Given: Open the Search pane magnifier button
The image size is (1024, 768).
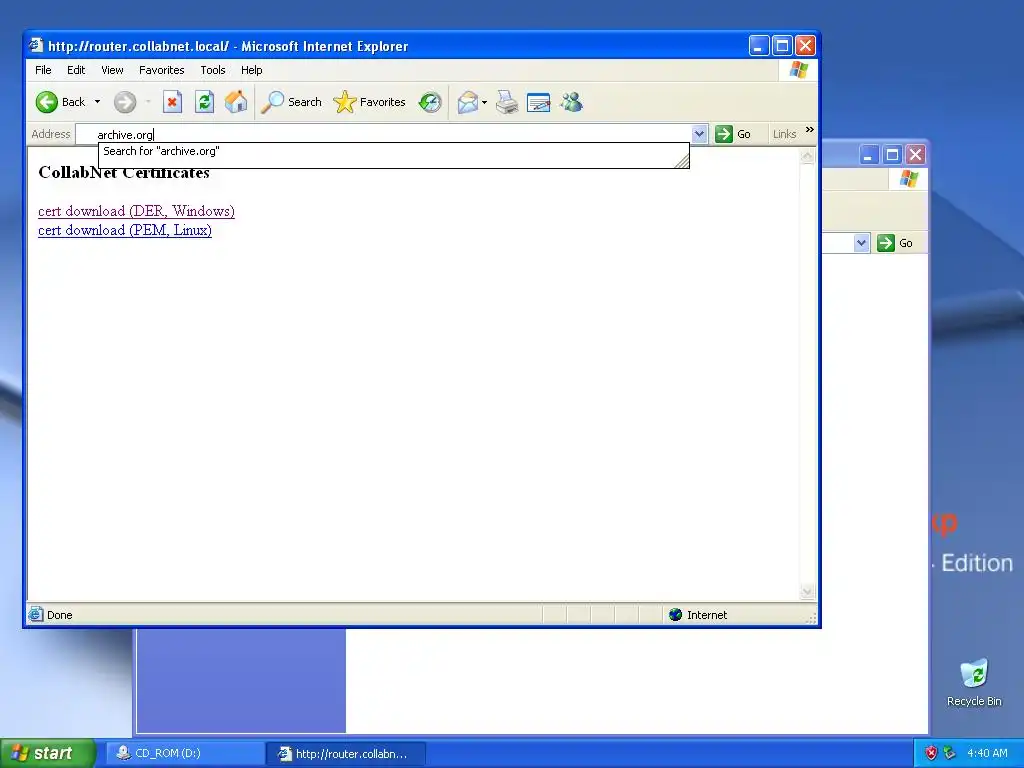Looking at the screenshot, I should pos(291,102).
